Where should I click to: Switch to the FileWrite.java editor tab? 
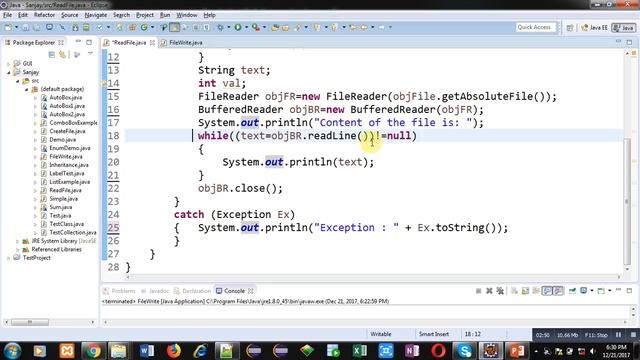pos(181,42)
